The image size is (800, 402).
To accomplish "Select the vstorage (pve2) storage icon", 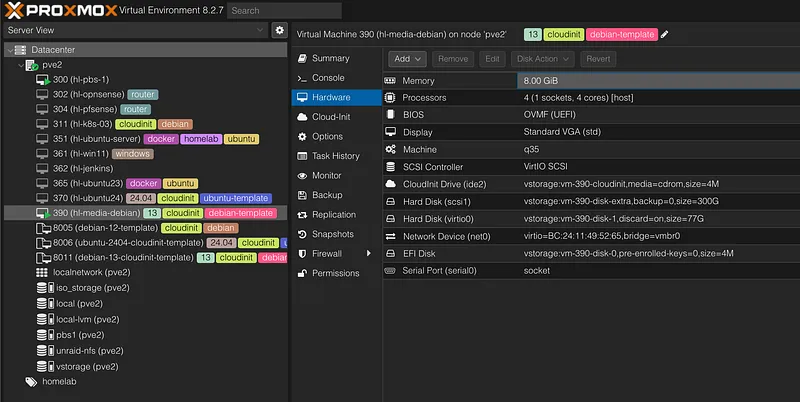I will point(42,366).
